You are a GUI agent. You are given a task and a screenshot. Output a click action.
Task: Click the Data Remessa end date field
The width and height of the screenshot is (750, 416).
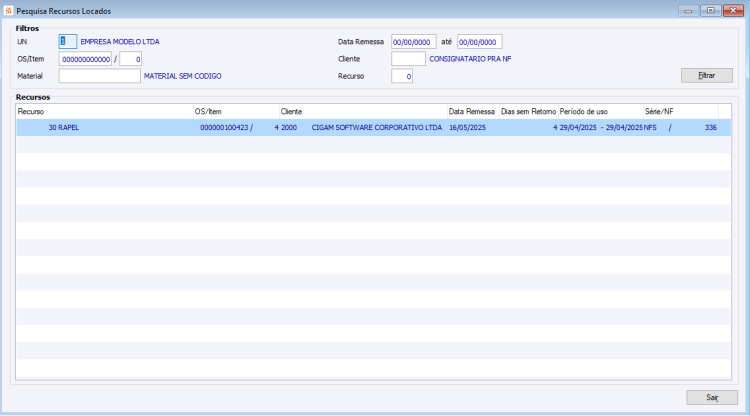click(479, 42)
